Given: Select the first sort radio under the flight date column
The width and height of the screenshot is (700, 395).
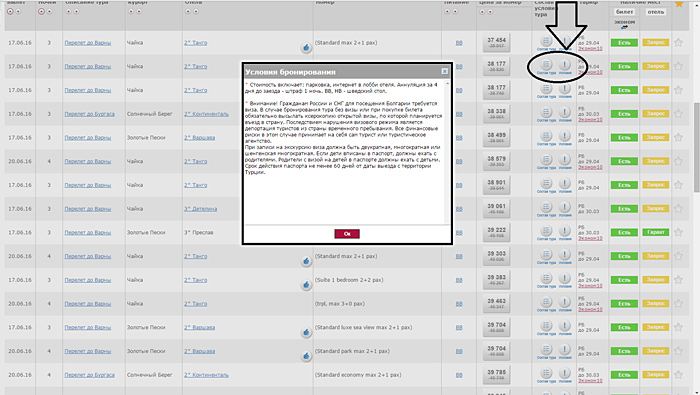Looking at the screenshot, I should [10, 12].
